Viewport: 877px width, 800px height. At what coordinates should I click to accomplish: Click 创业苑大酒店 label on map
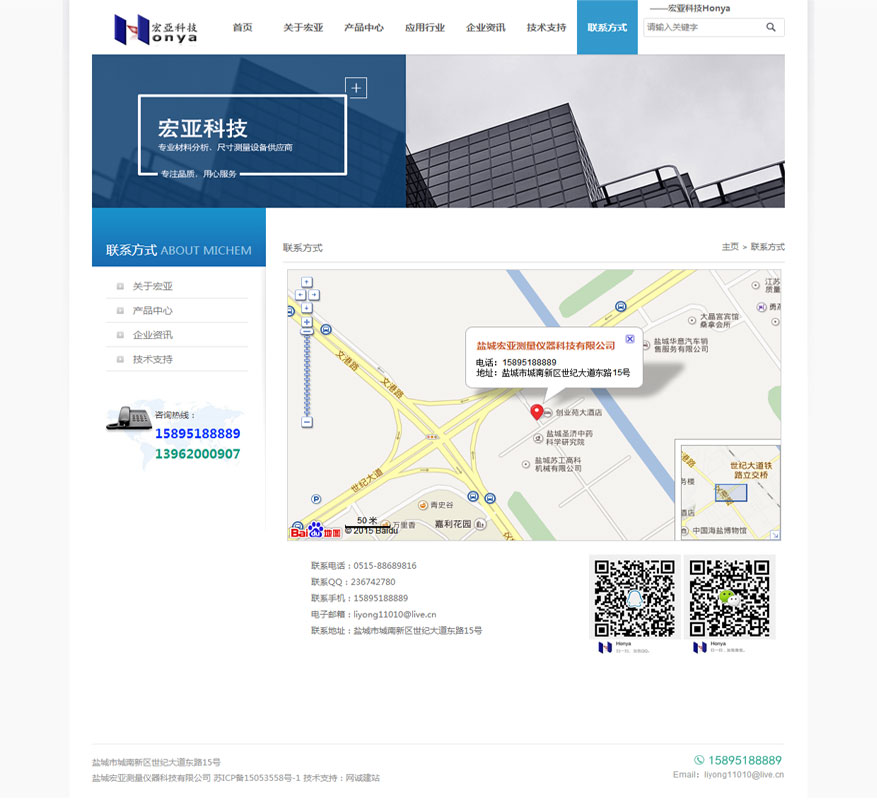(578, 412)
